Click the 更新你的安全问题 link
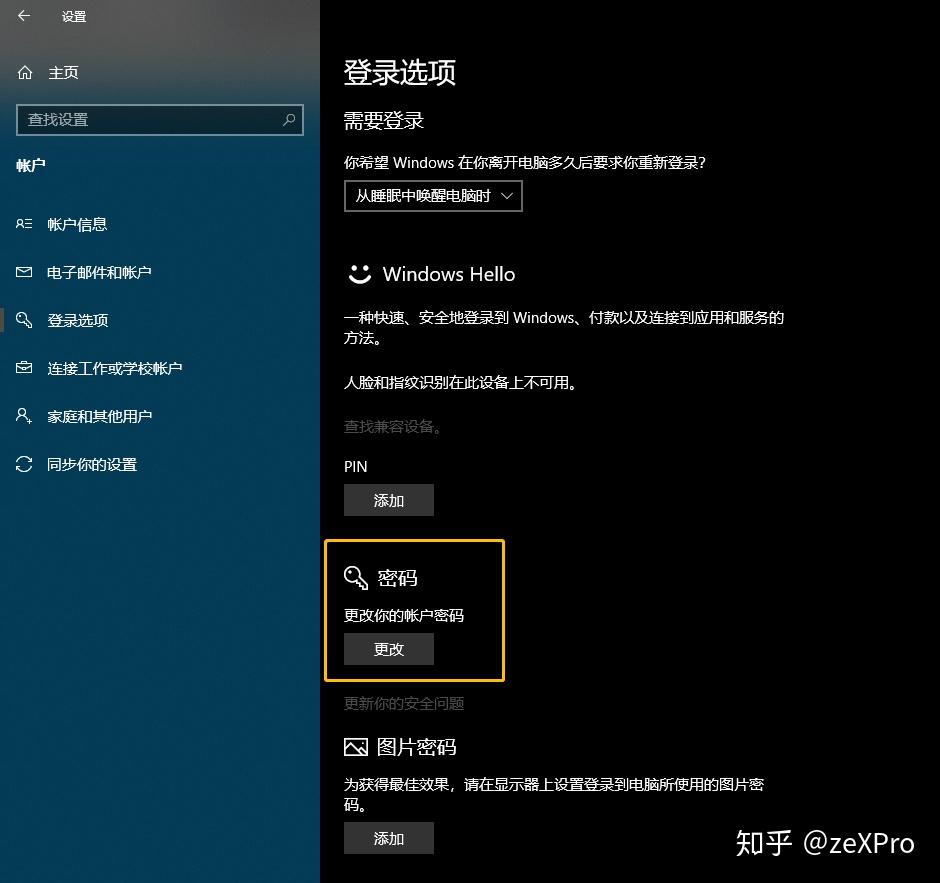The image size is (940, 883). tap(404, 703)
